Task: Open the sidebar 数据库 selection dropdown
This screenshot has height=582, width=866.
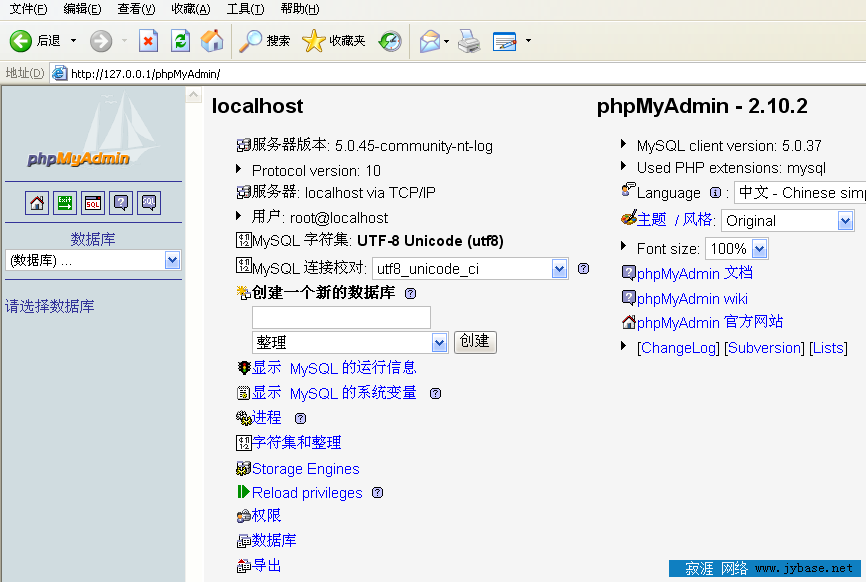Action: (93, 260)
